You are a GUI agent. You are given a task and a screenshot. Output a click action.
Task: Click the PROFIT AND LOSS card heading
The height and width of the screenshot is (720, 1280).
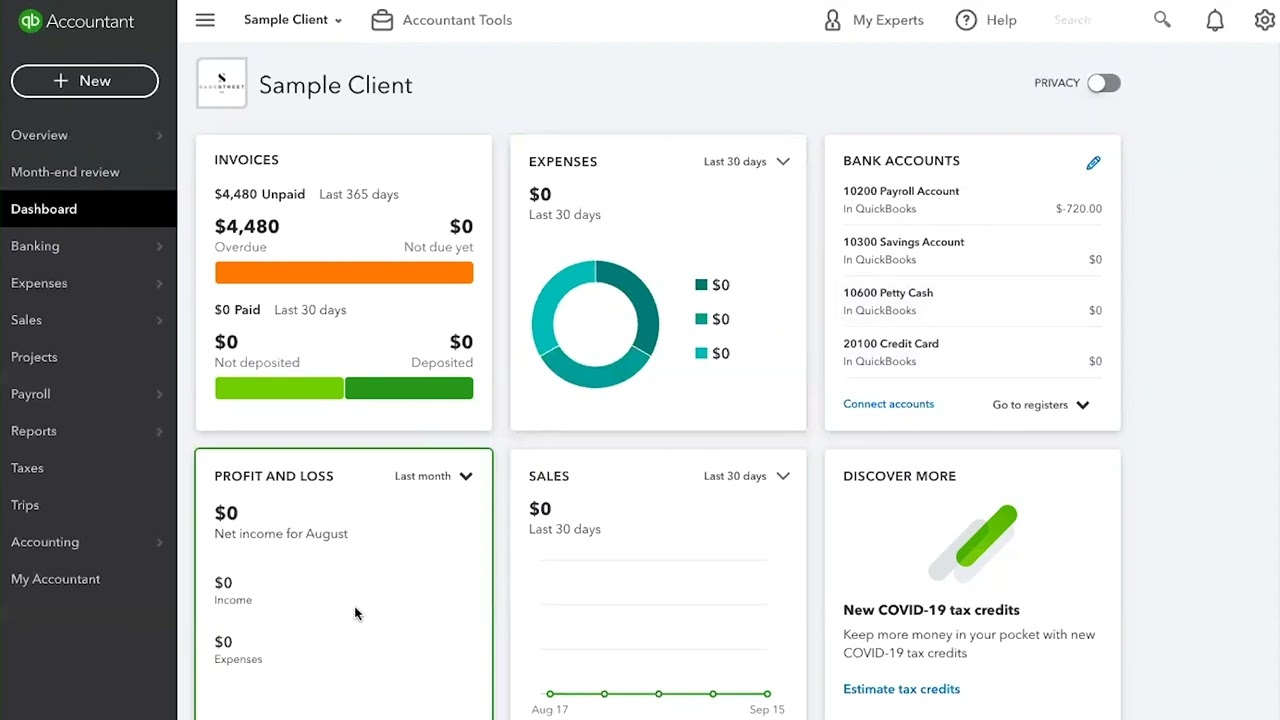[x=274, y=476]
